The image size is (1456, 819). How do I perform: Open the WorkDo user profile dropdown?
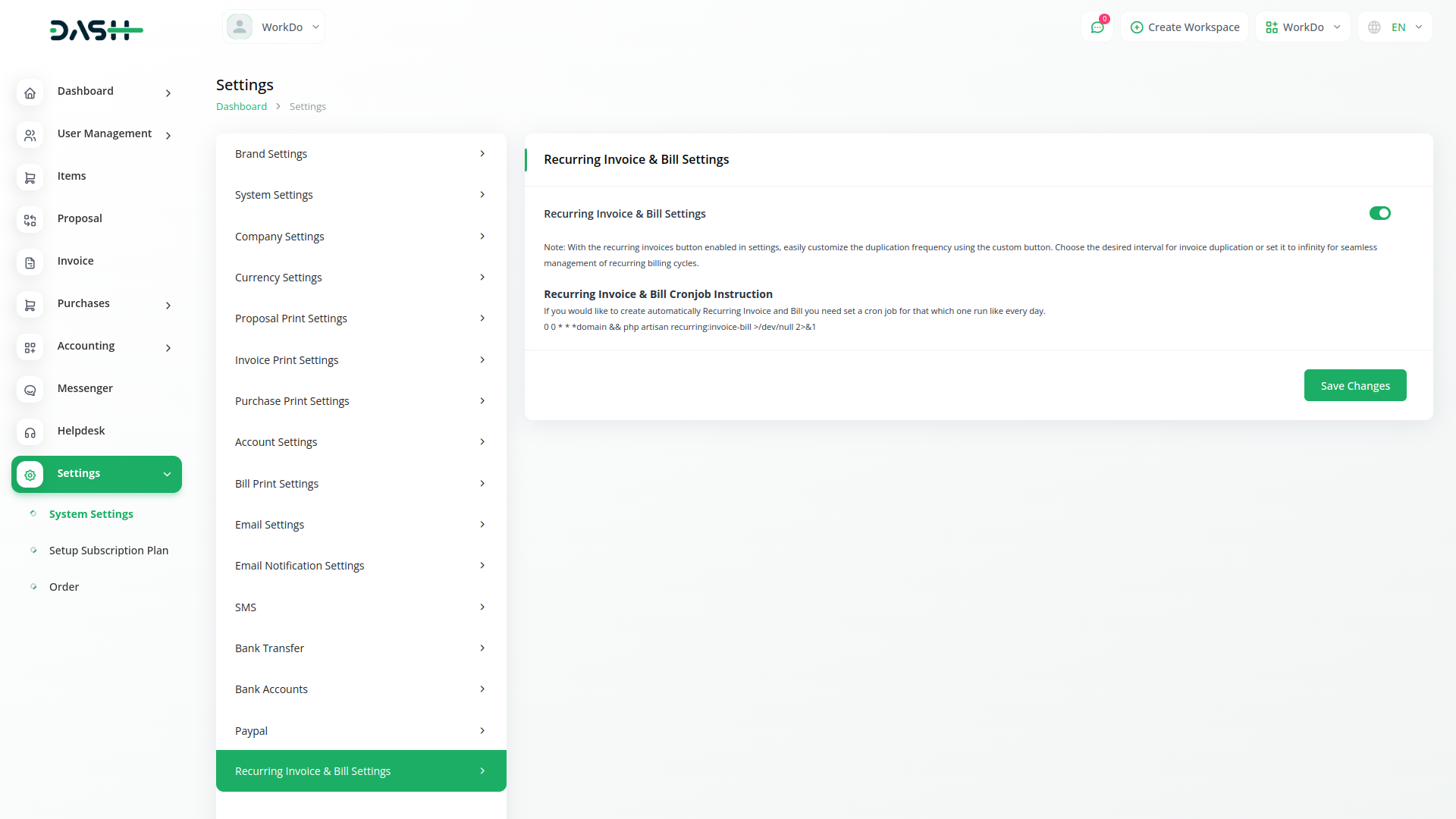274,27
